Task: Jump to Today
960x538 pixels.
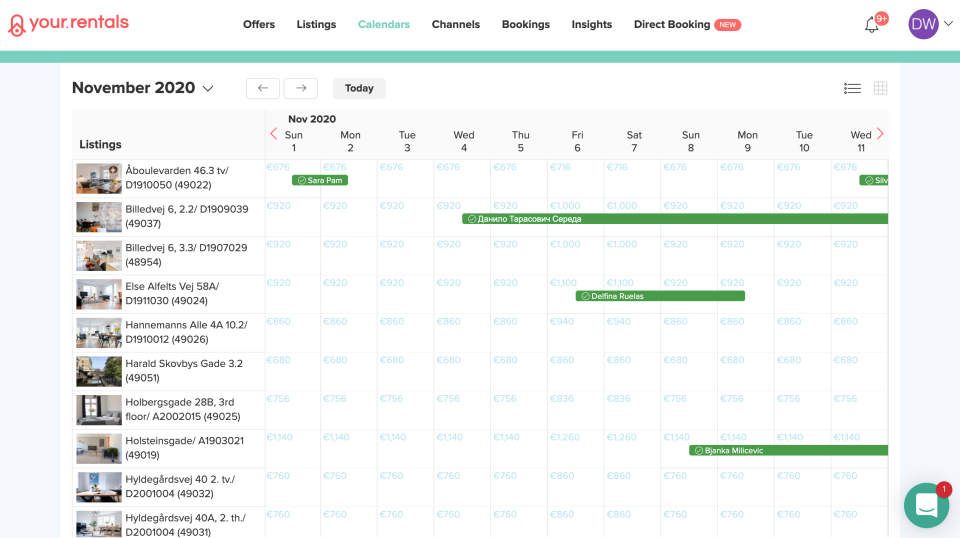Action: 359,88
